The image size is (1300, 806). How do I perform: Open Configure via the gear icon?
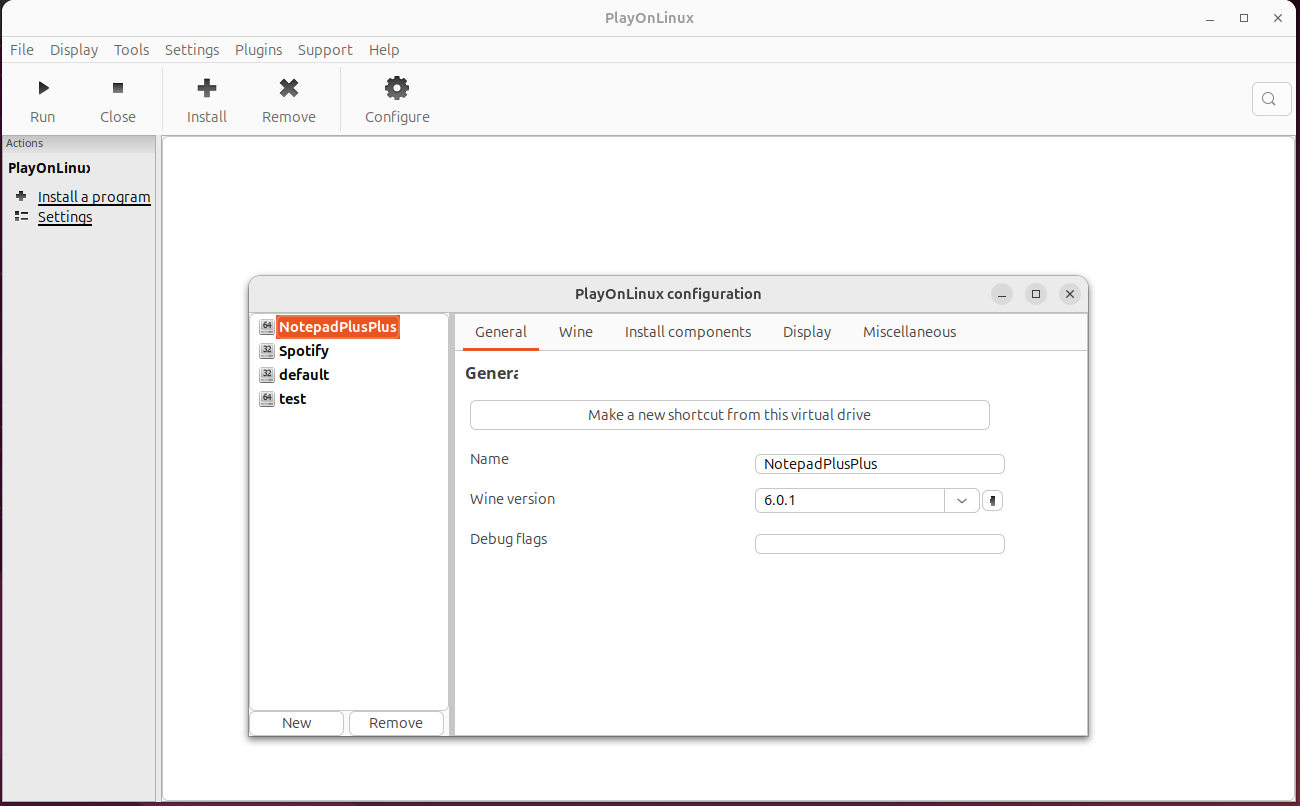pos(397,88)
